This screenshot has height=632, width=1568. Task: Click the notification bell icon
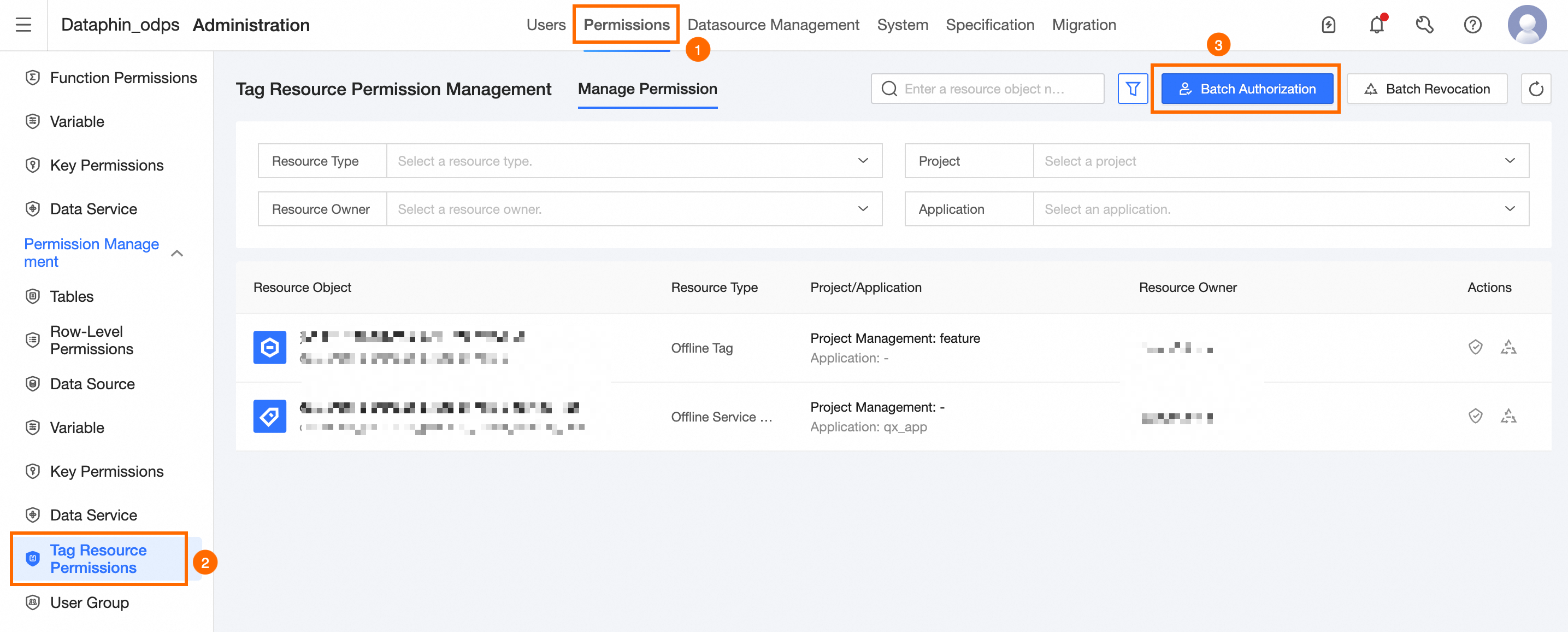click(1377, 25)
